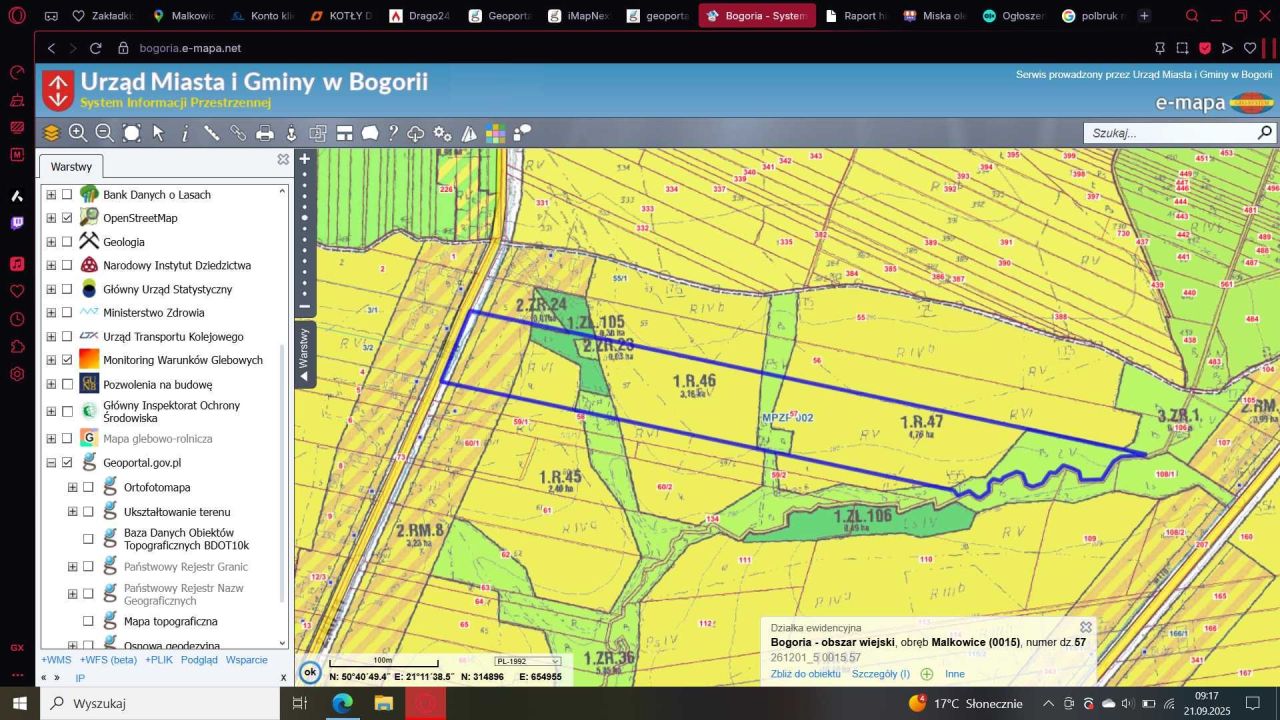
Task: Switch to the Raport browser tab
Action: 857,16
